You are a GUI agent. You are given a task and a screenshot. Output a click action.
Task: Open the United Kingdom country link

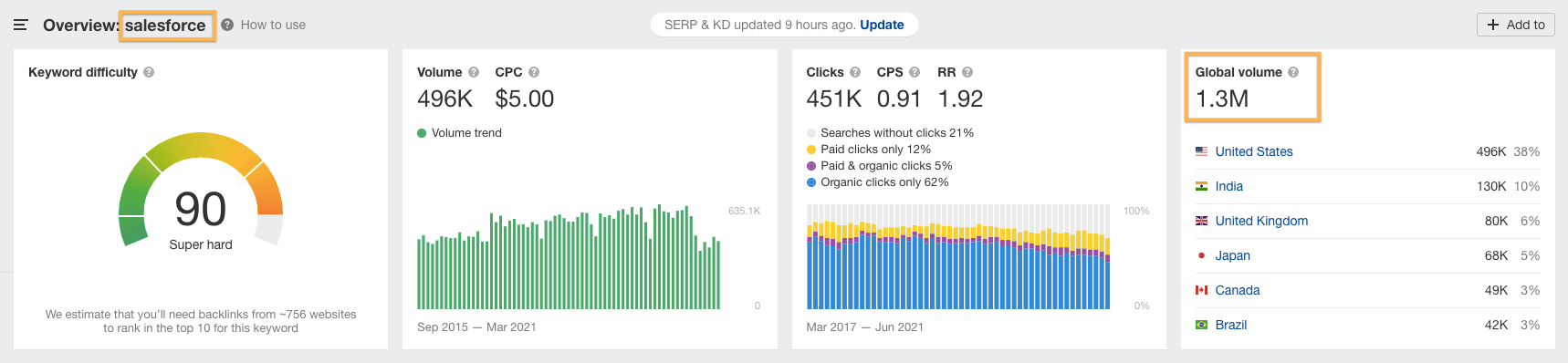1261,221
